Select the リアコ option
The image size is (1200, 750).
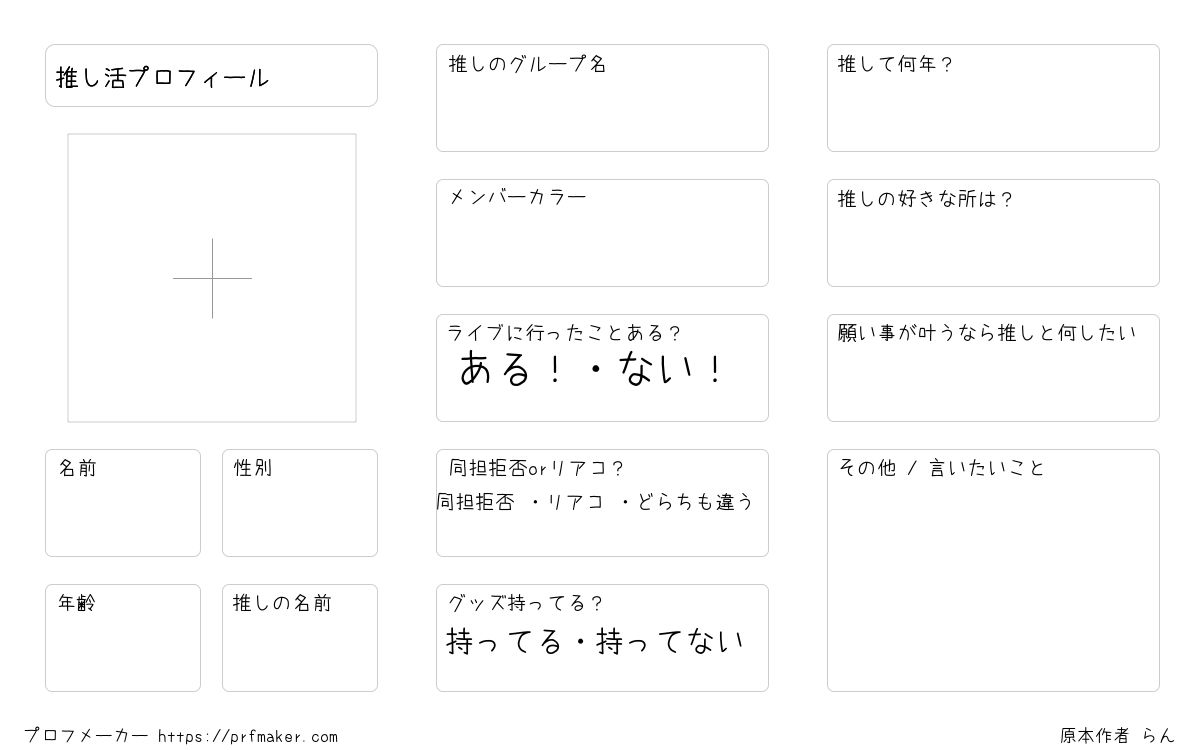[575, 502]
